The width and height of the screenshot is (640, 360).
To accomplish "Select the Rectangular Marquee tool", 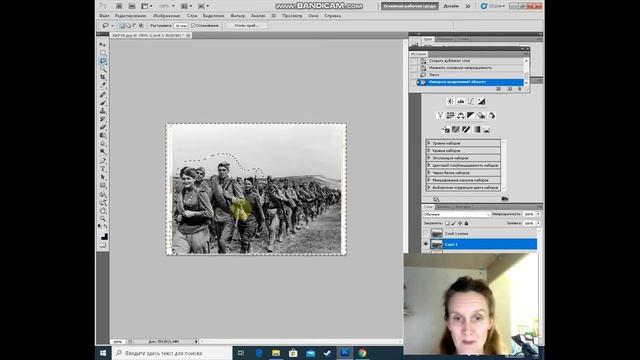I will pos(103,53).
